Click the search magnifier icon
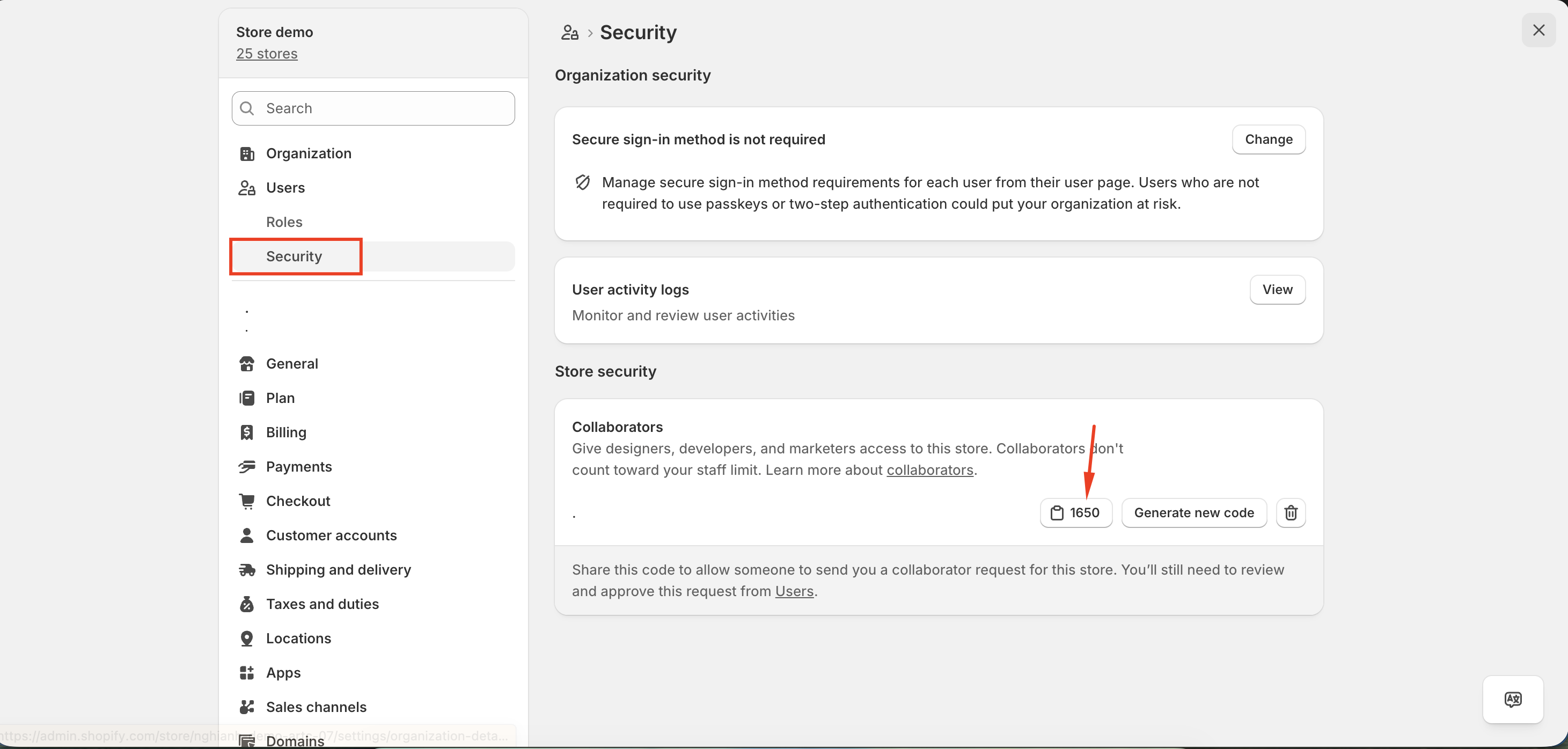This screenshot has height=749, width=1568. click(x=246, y=108)
